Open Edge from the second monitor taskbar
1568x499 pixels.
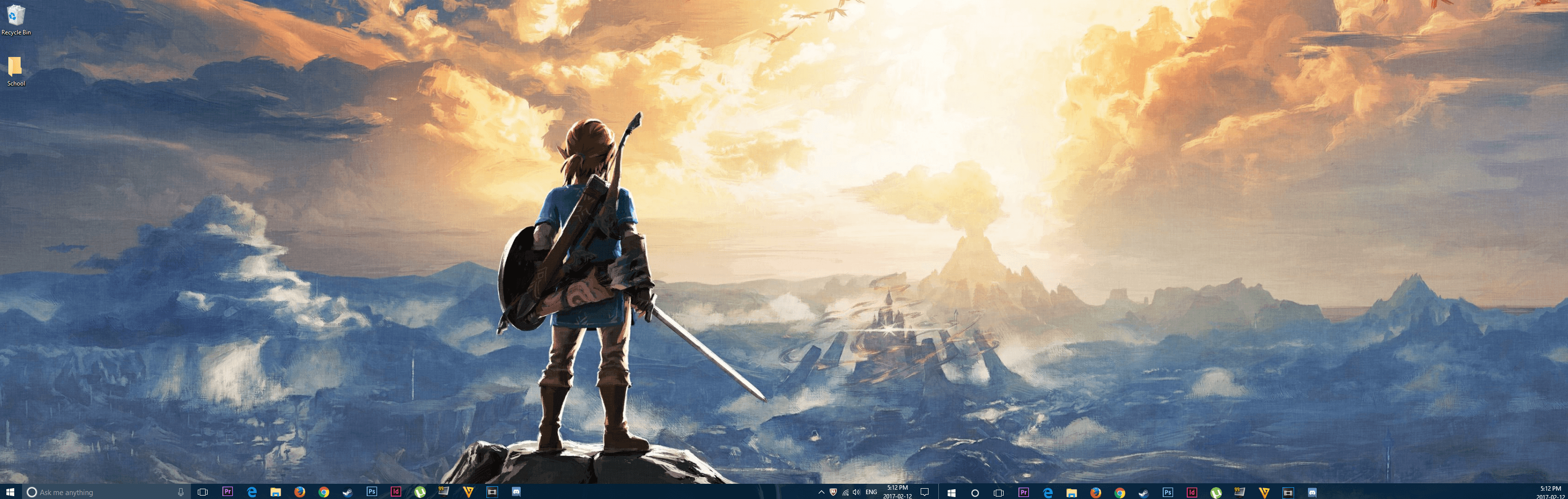tap(1048, 492)
